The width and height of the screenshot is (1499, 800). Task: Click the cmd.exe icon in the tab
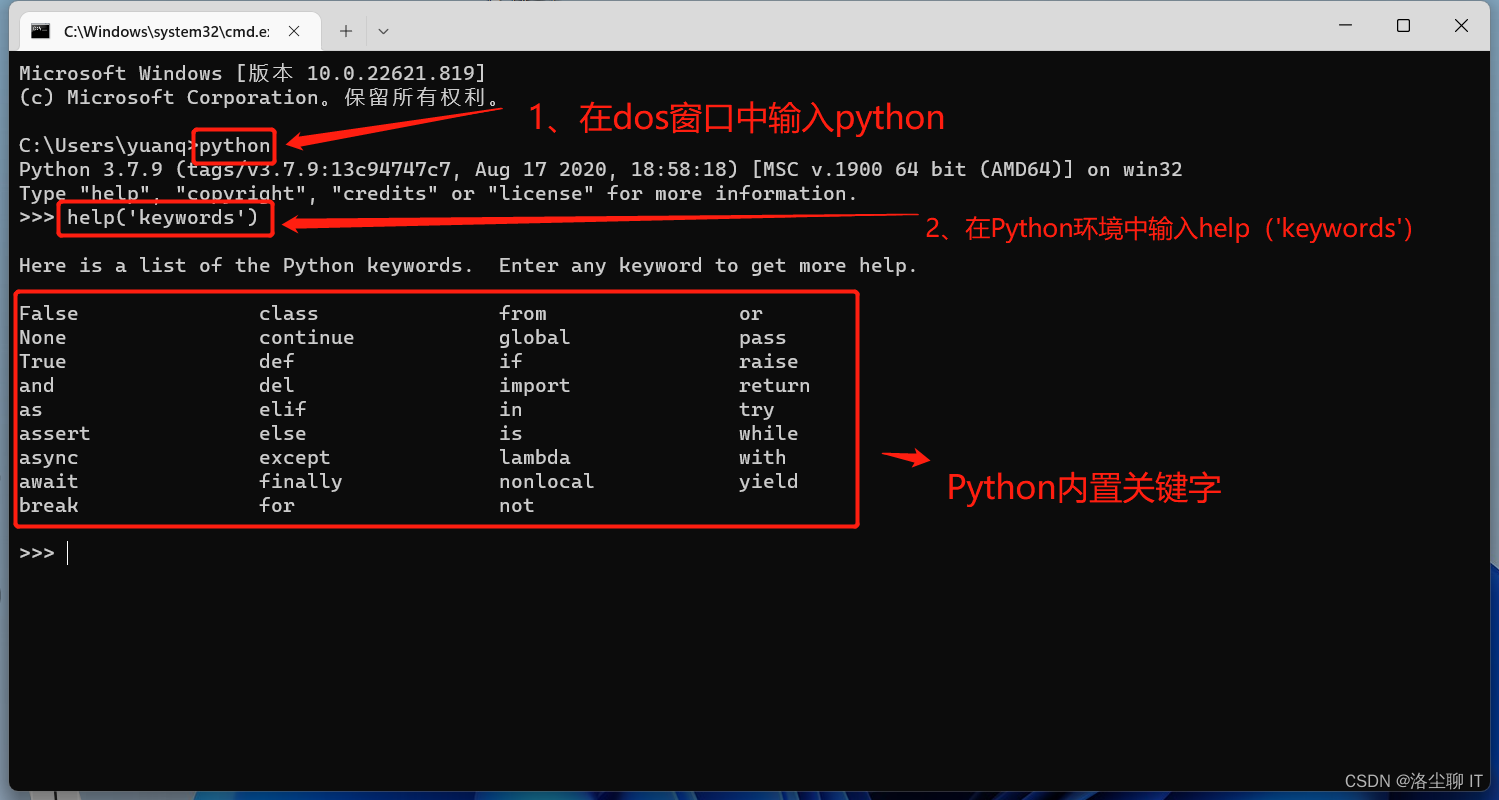[x=40, y=31]
